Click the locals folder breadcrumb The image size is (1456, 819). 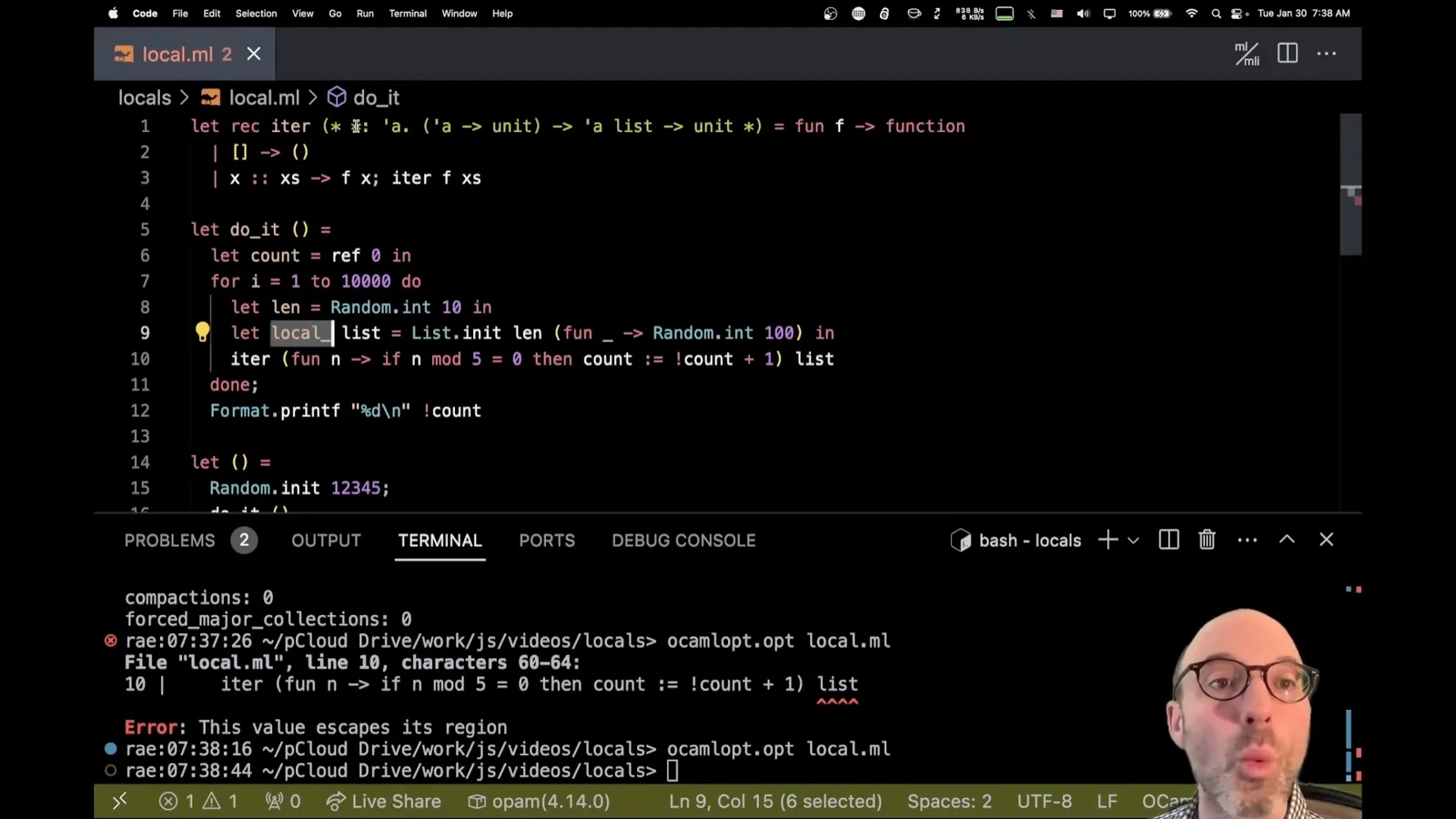point(145,97)
